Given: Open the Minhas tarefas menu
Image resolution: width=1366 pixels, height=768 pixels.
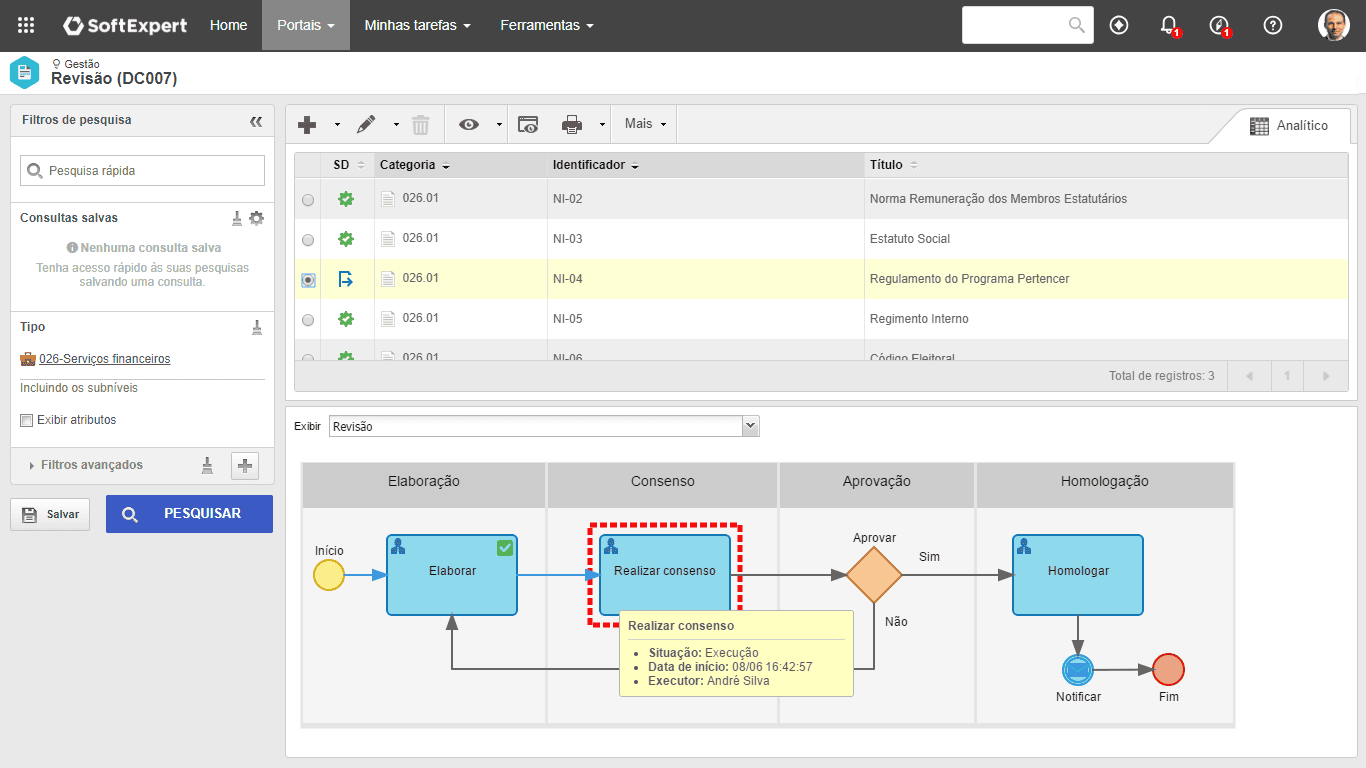Looking at the screenshot, I should (417, 25).
